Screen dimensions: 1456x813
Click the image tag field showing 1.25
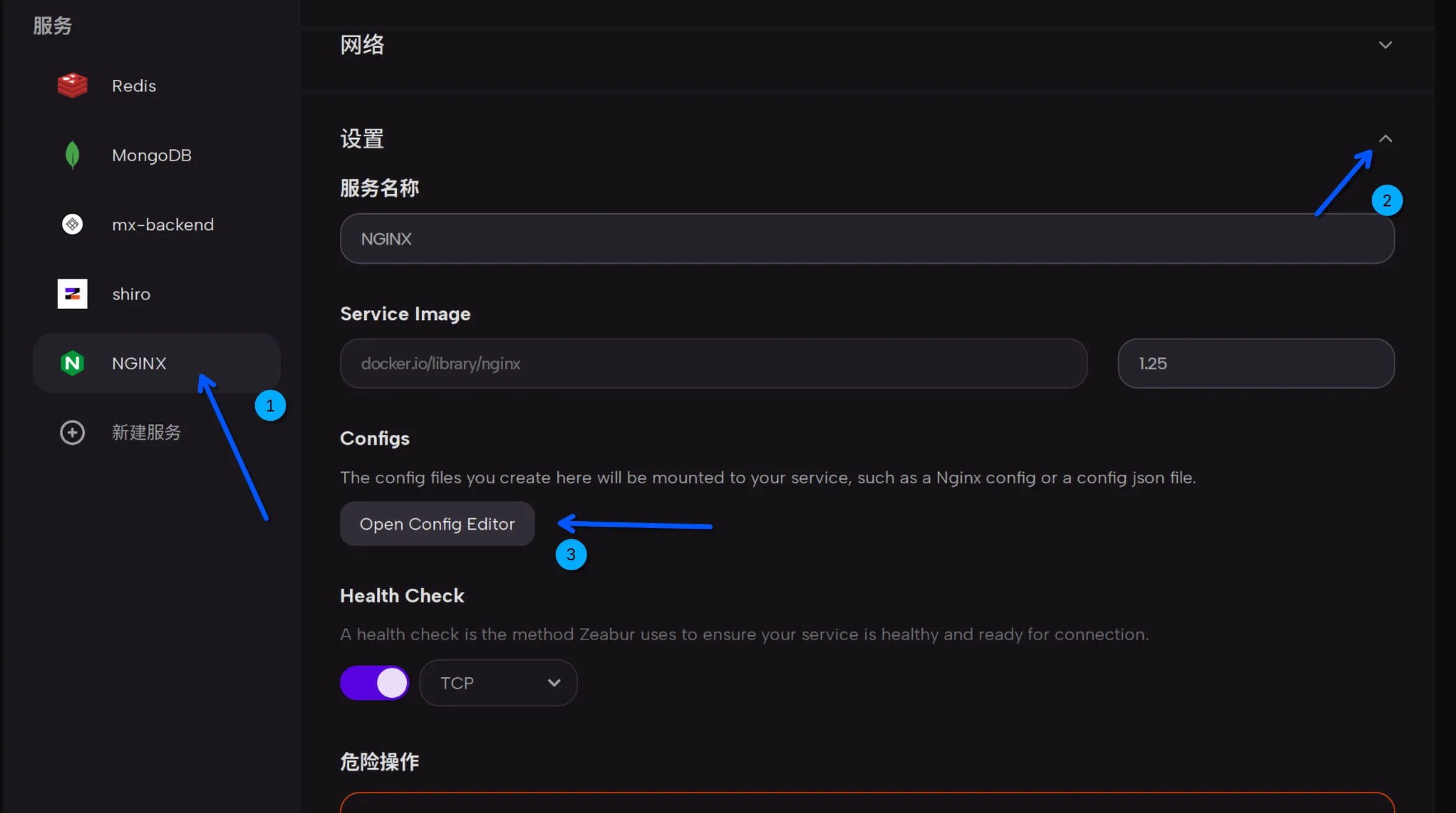(1255, 364)
